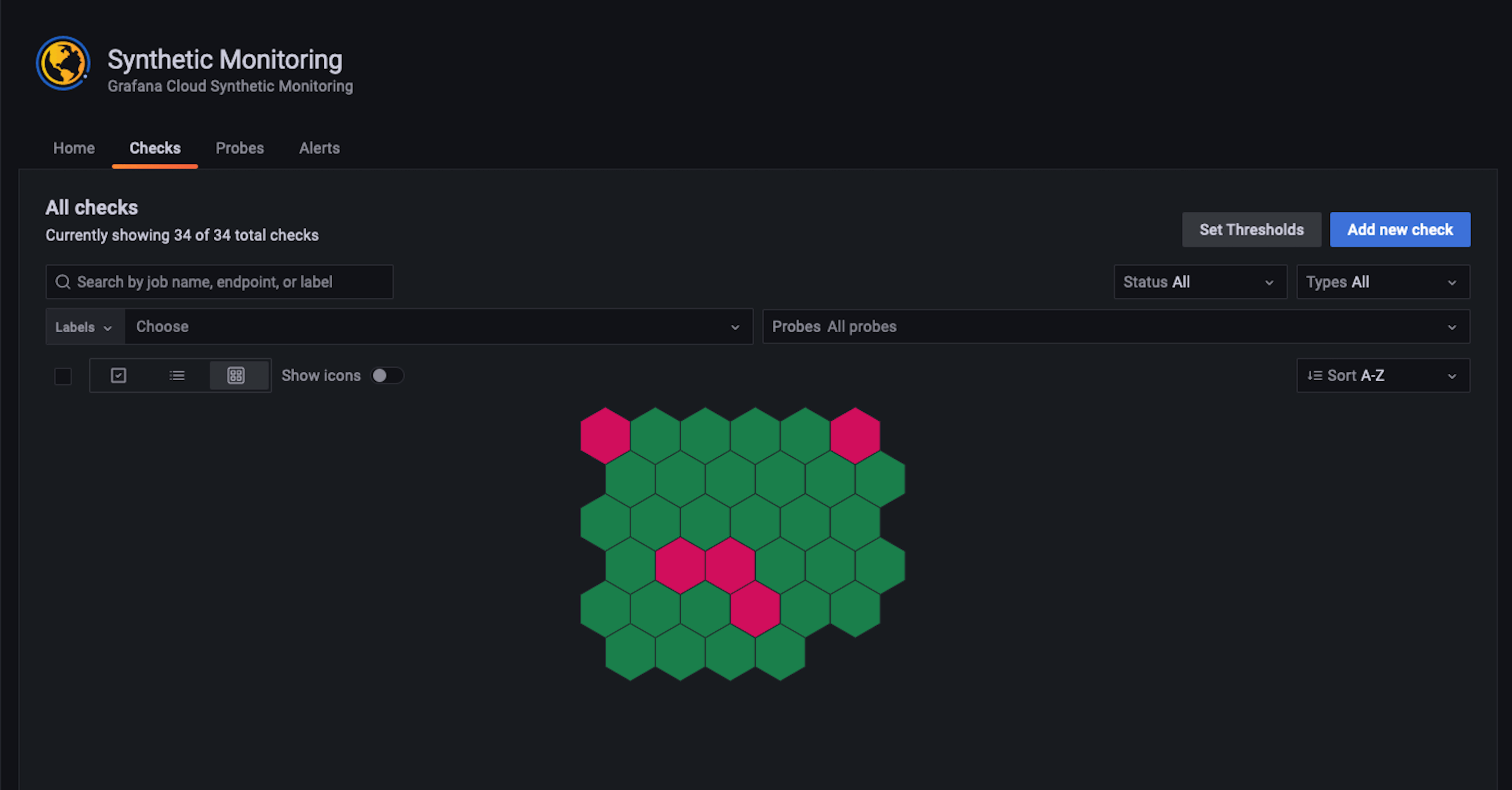
Task: Click the Synthetic Monitoring globe logo
Action: [x=63, y=63]
